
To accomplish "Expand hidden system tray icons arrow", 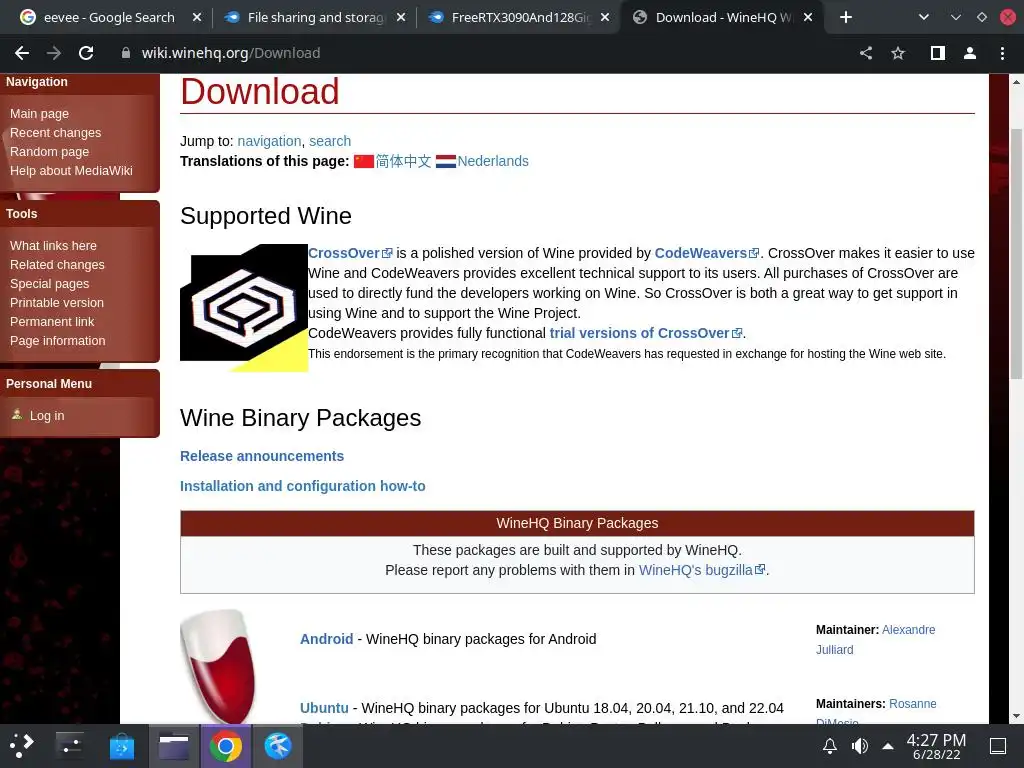I will [x=888, y=746].
